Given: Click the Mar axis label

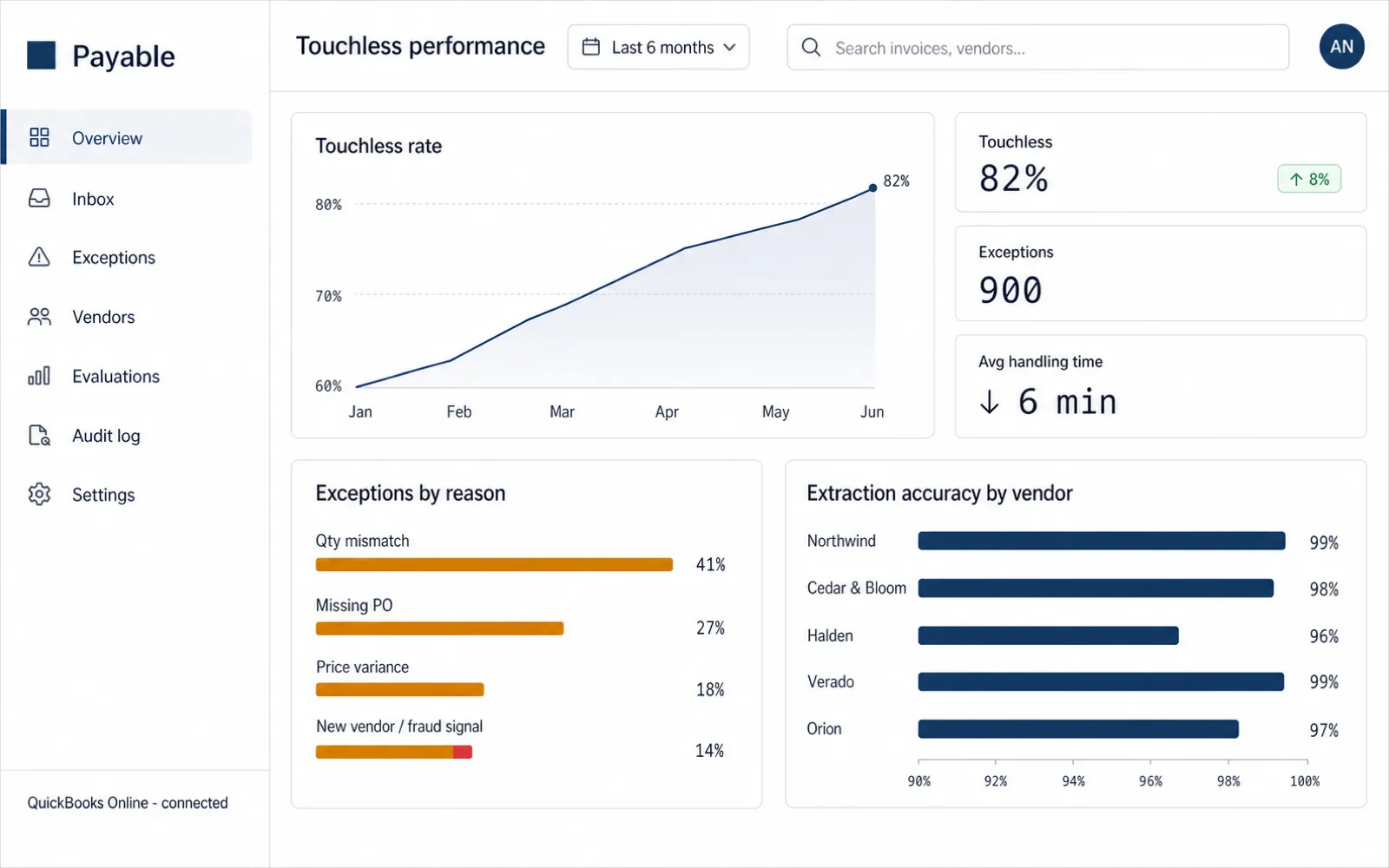Looking at the screenshot, I should pos(562,411).
